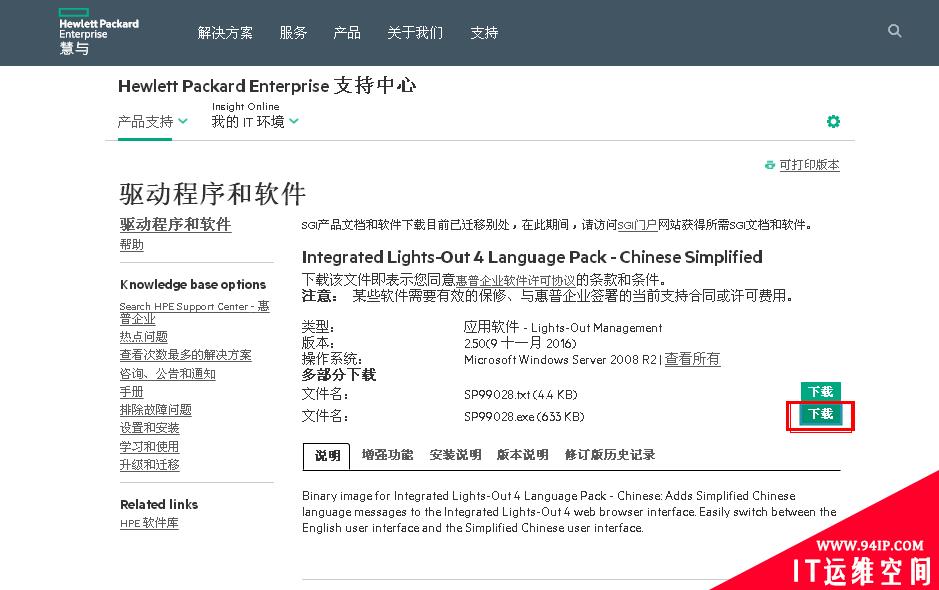Open the 服务 menu
This screenshot has width=939, height=590.
point(293,32)
